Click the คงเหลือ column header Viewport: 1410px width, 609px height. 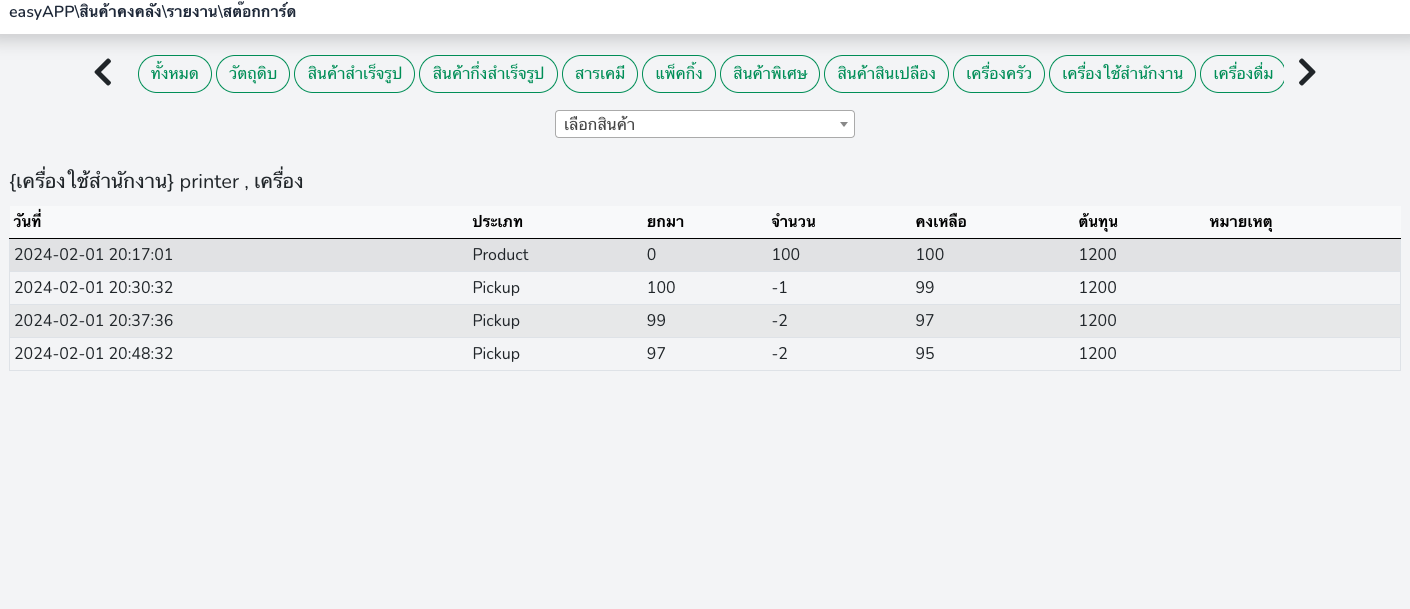941,222
